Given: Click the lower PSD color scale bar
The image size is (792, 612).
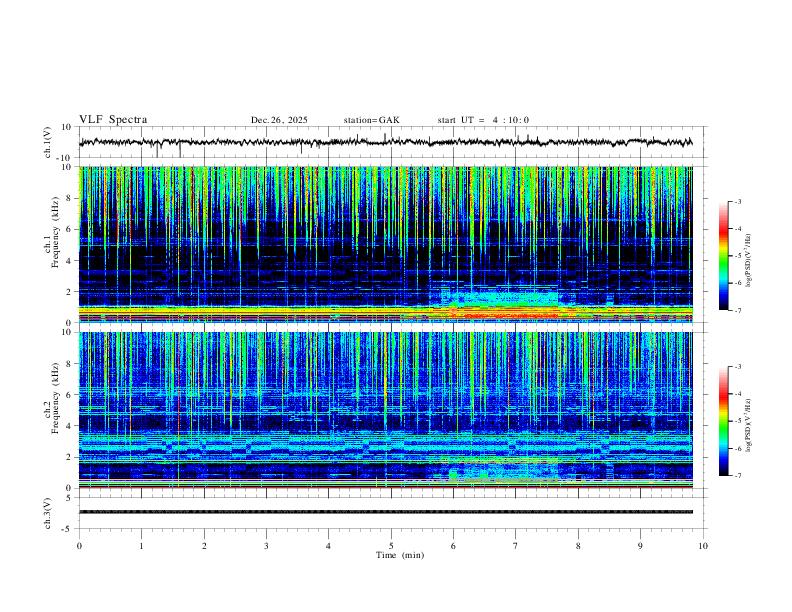Looking at the screenshot, I should coord(723,421).
